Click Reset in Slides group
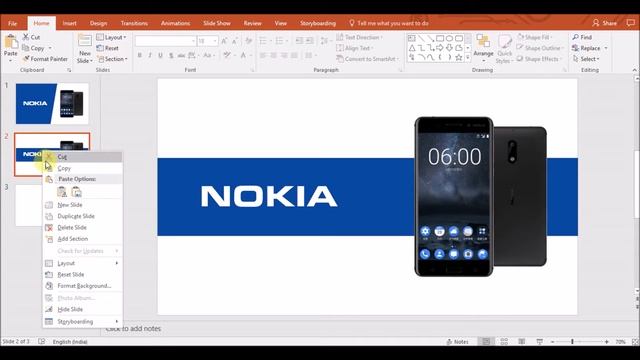This screenshot has height=360, width=640. coord(108,48)
